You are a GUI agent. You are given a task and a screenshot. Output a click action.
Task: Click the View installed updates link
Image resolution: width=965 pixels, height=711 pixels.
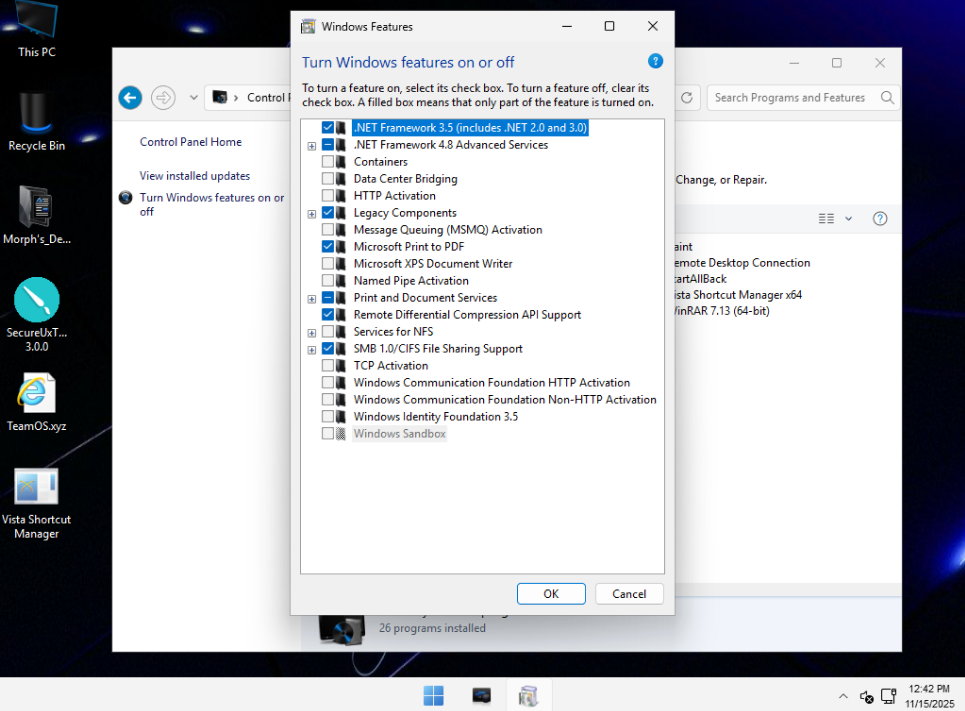pyautogui.click(x=194, y=176)
